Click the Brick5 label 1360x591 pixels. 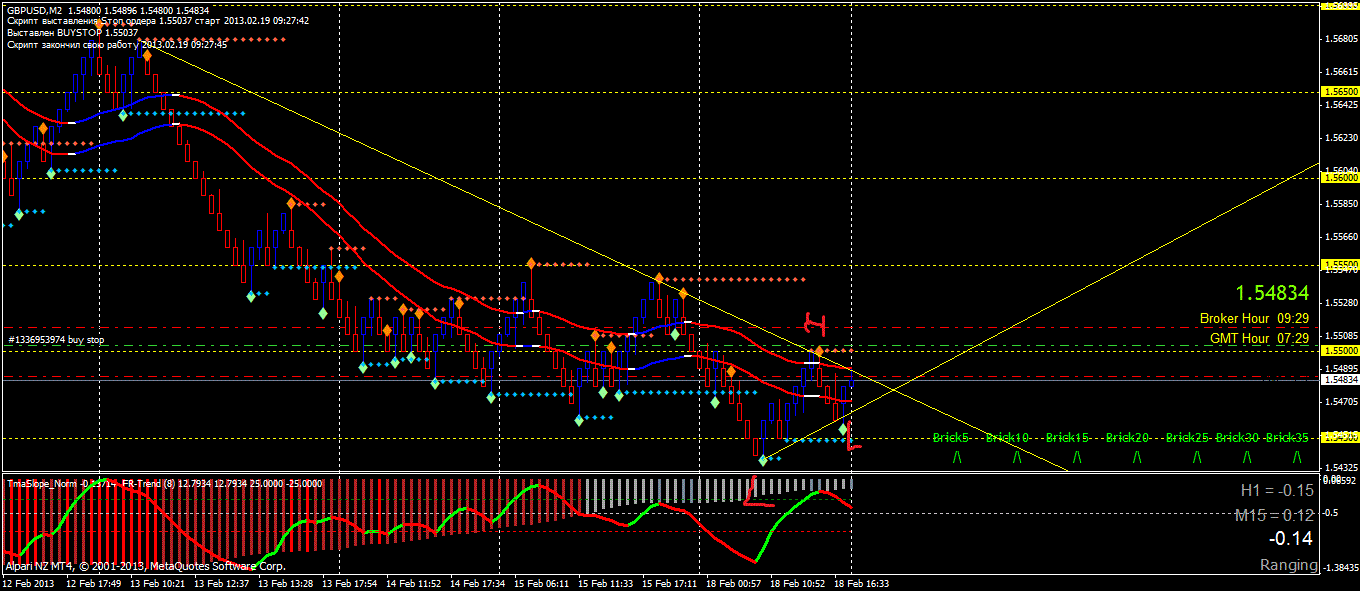tap(951, 437)
